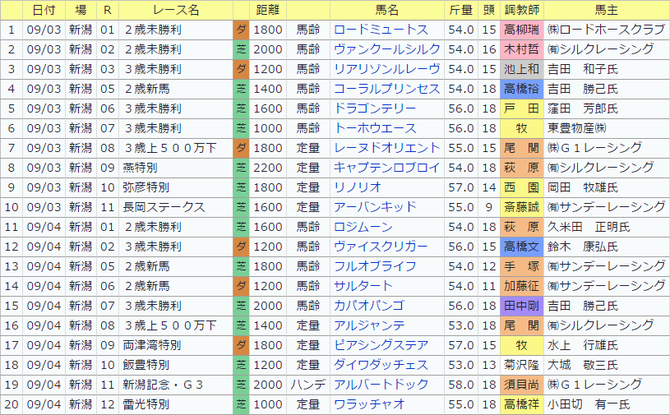Select race name 飯豊特別
670x415 pixels.
tap(146, 365)
